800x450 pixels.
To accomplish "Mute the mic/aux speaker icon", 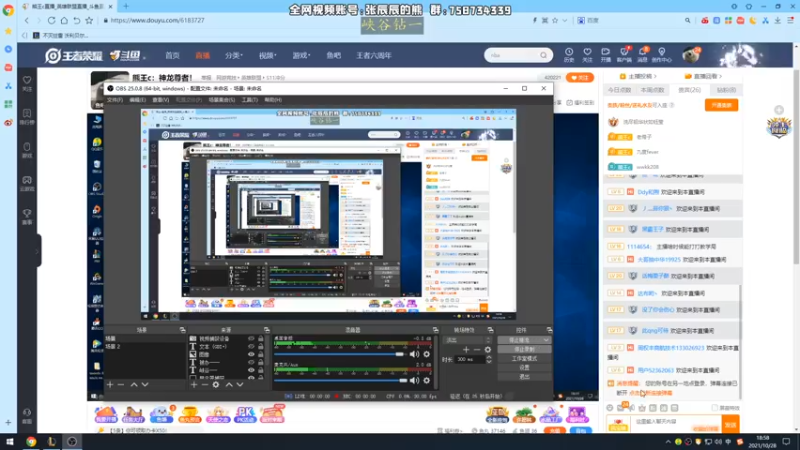I will (414, 380).
